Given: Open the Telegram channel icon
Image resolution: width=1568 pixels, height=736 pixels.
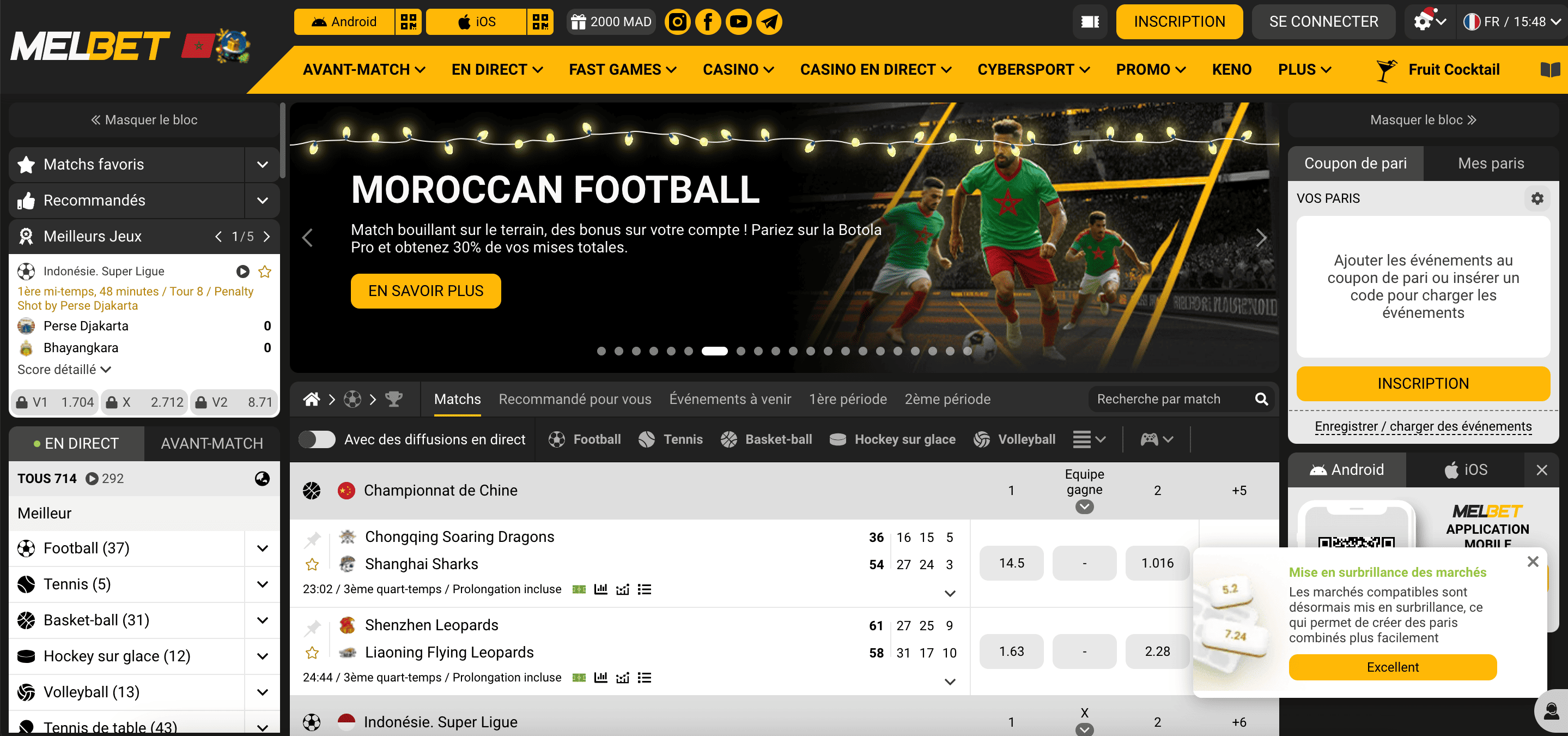Looking at the screenshot, I should [769, 22].
